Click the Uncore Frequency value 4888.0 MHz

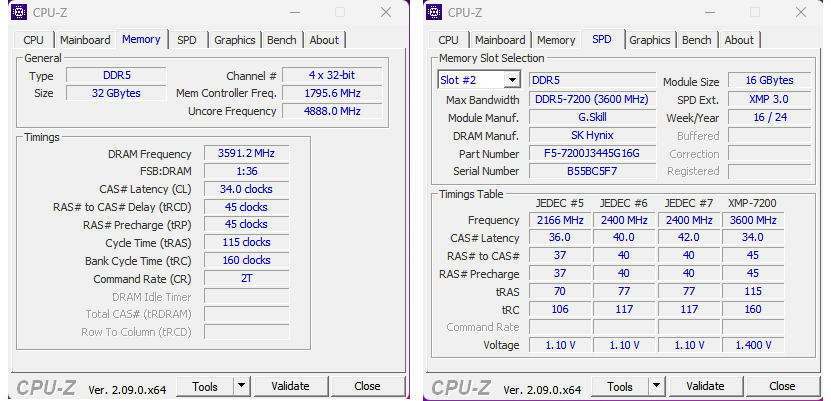[332, 111]
